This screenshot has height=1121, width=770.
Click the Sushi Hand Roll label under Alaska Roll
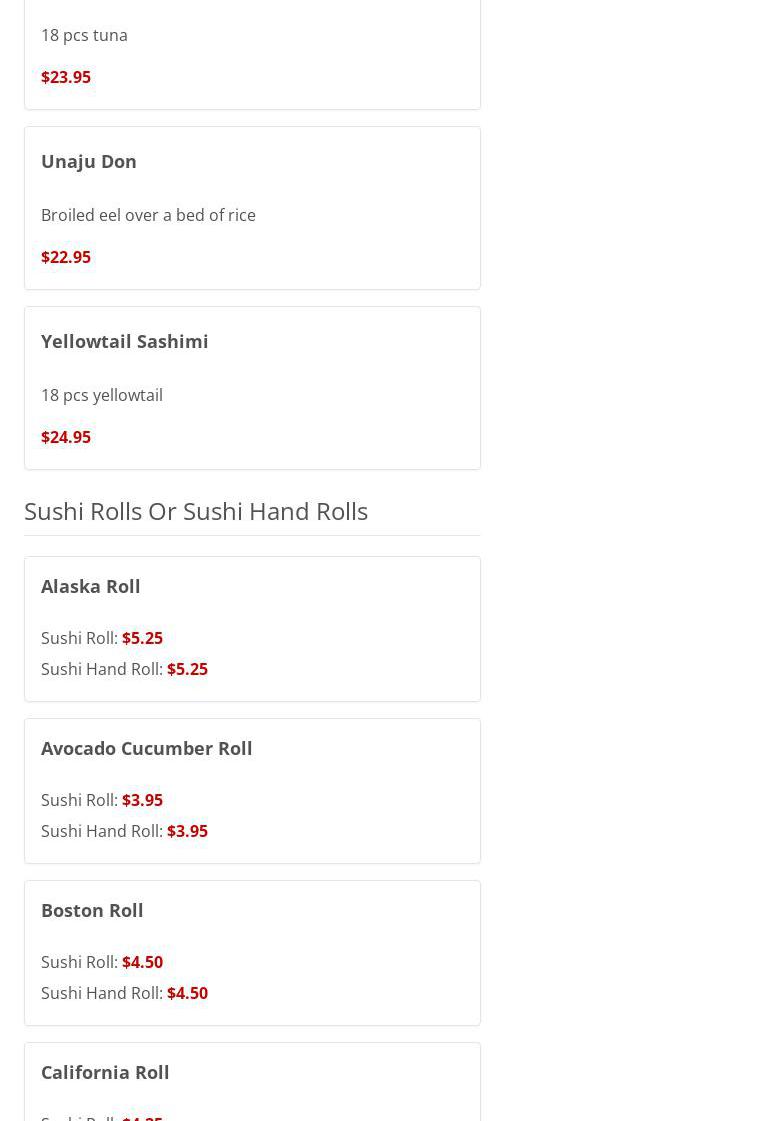[101, 669]
